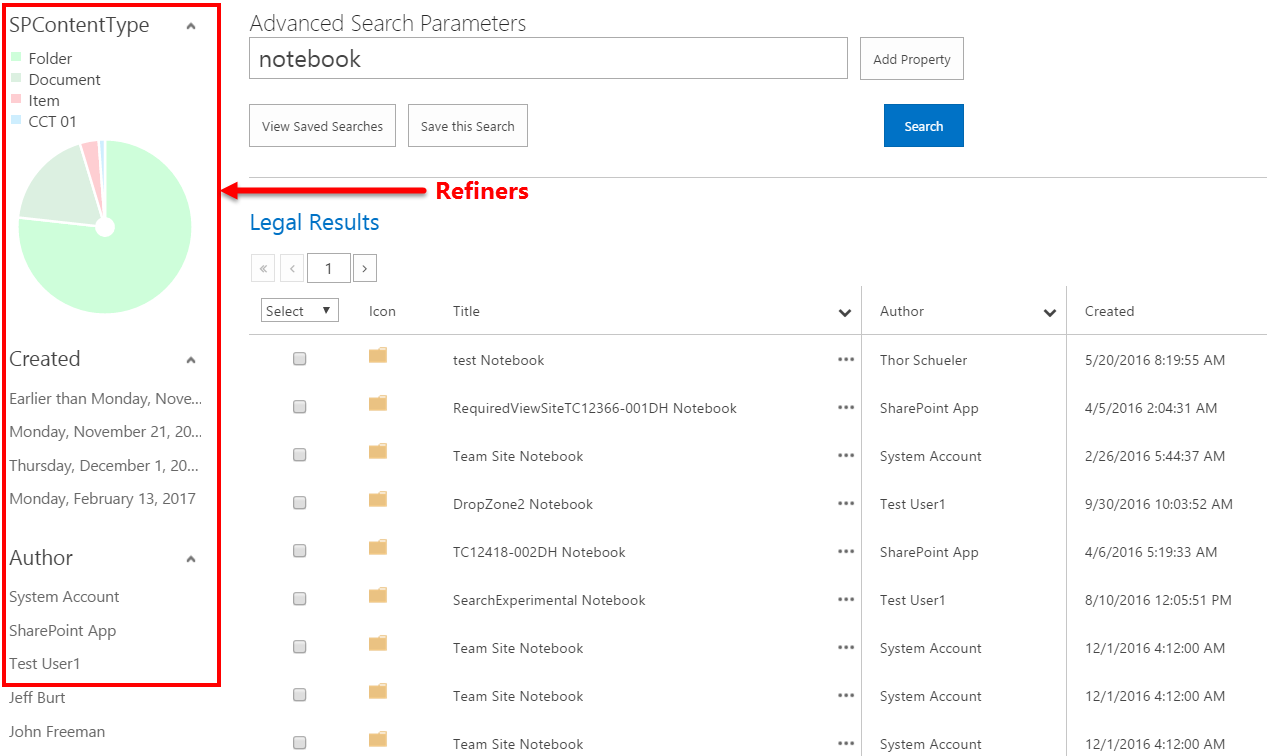Check the box for test Notebook
Image resolution: width=1267 pixels, height=756 pixels.
coord(299,360)
